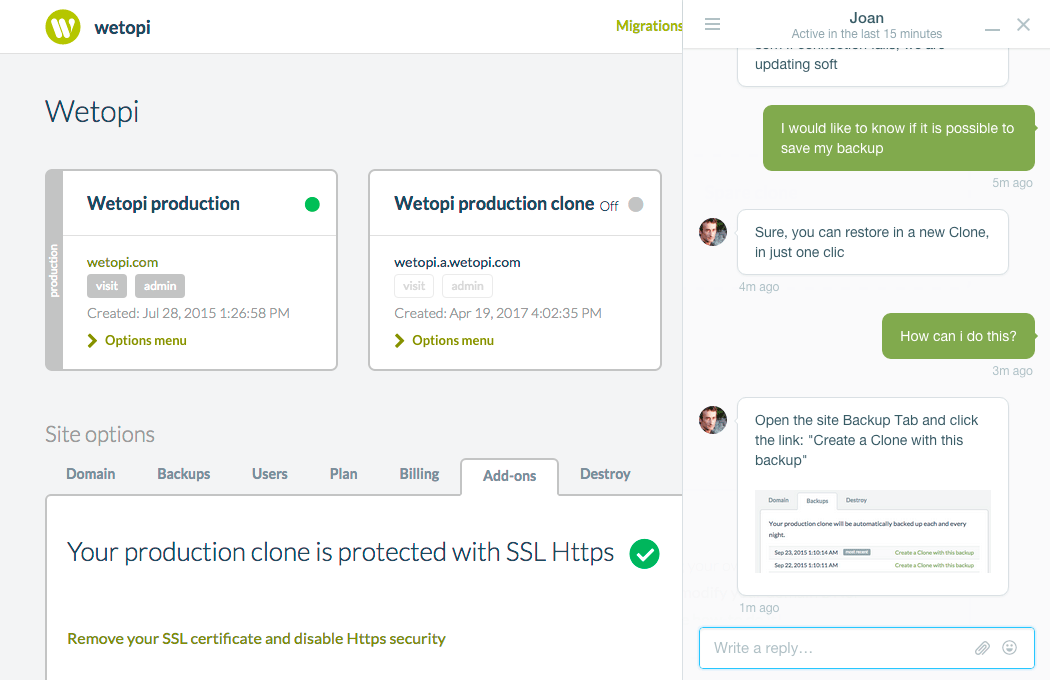Click the Wetopi logo icon
This screenshot has height=680, width=1050.
[63, 27]
